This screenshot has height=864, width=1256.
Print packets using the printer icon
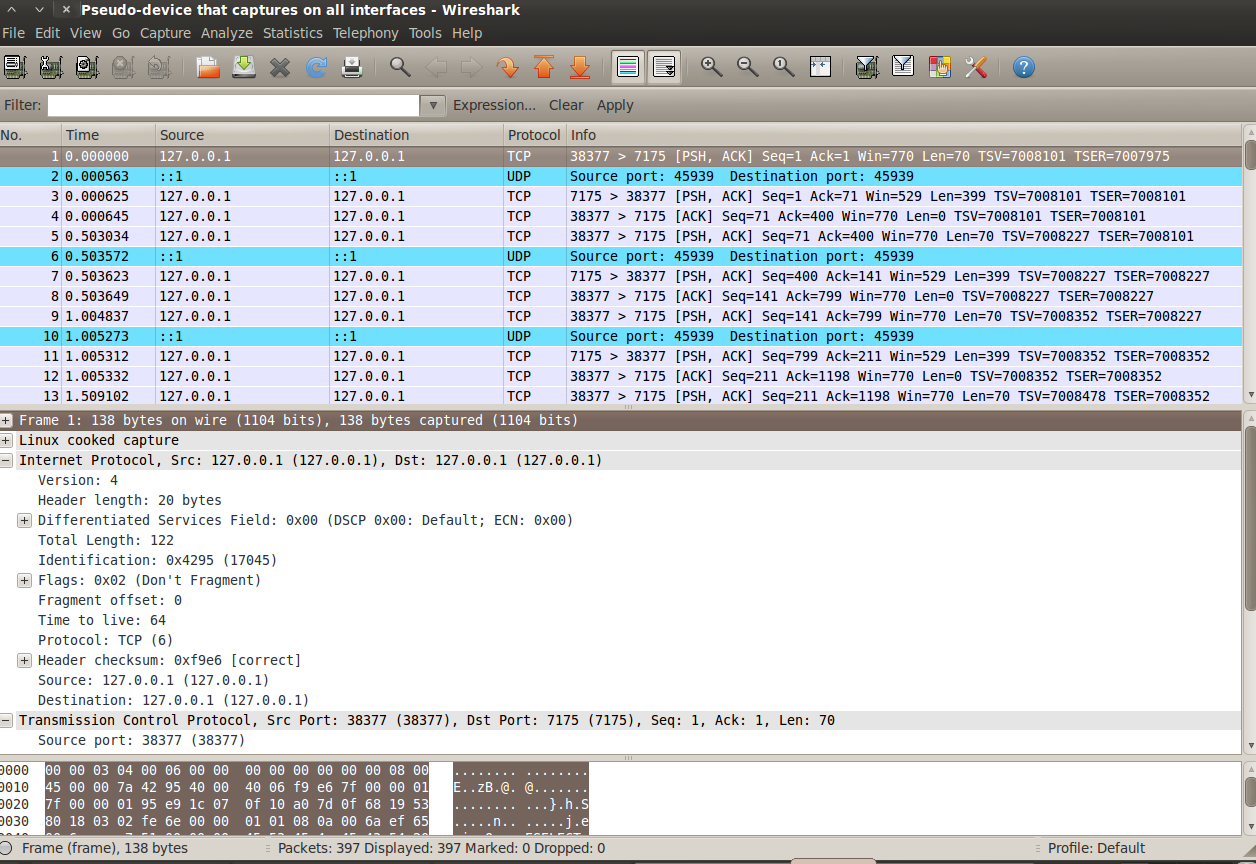click(x=352, y=67)
